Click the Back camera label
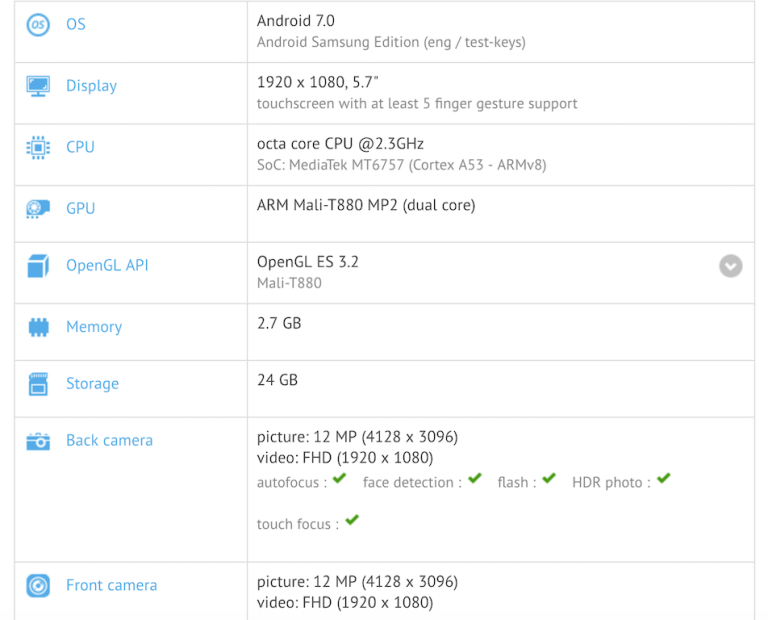This screenshot has height=620, width=768. [109, 441]
